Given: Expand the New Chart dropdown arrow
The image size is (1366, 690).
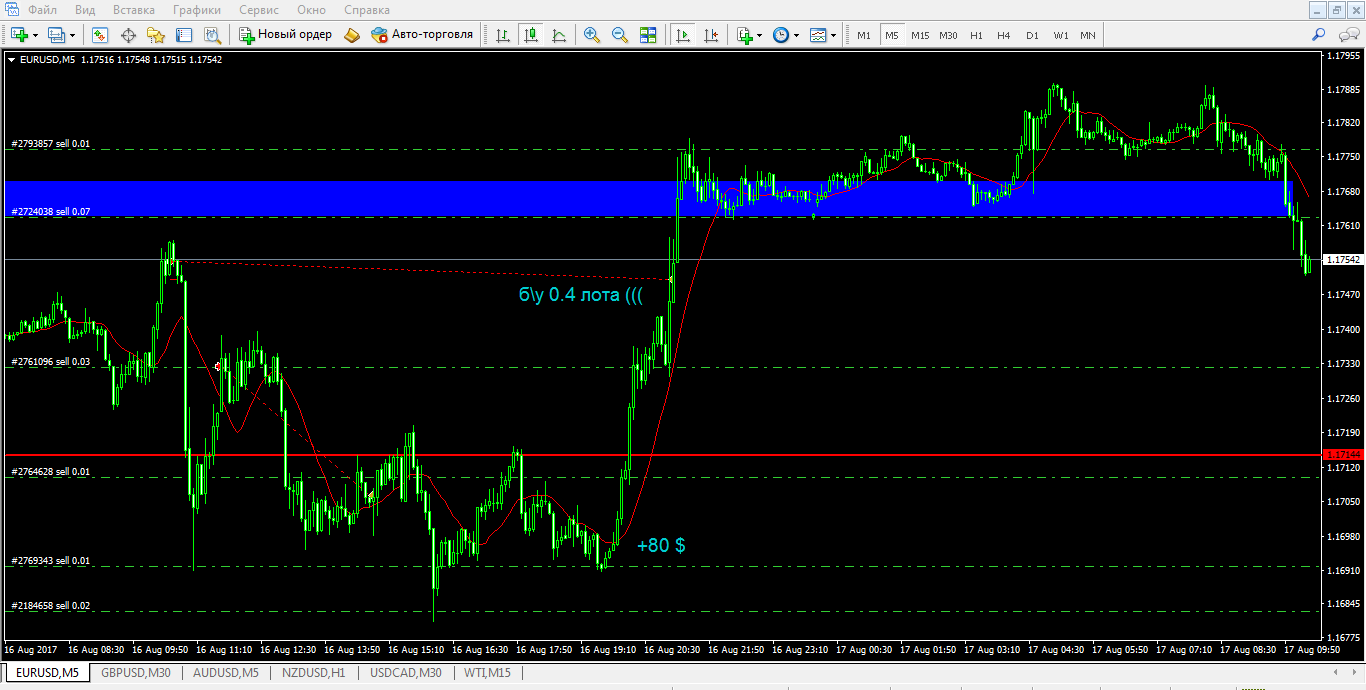Looking at the screenshot, I should point(36,35).
